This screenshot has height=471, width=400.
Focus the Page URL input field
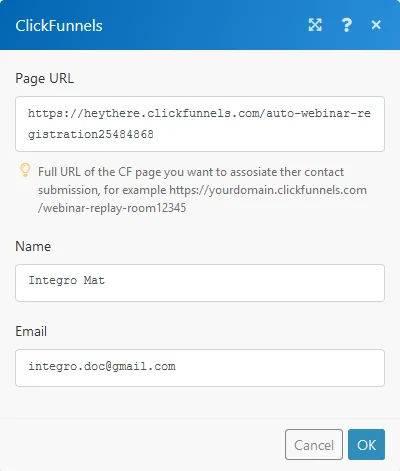(200, 124)
